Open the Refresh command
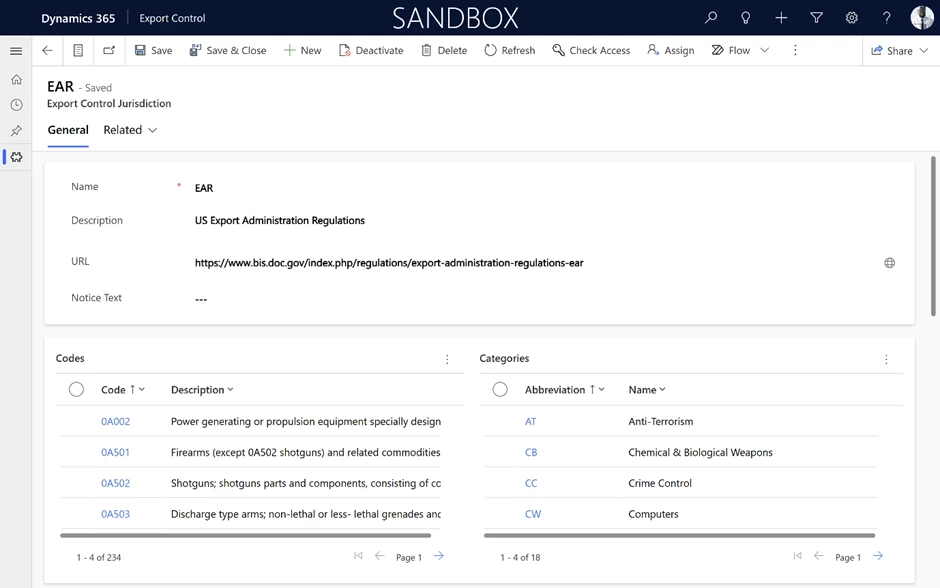Screen dimensions: 940x588 (x=509, y=50)
